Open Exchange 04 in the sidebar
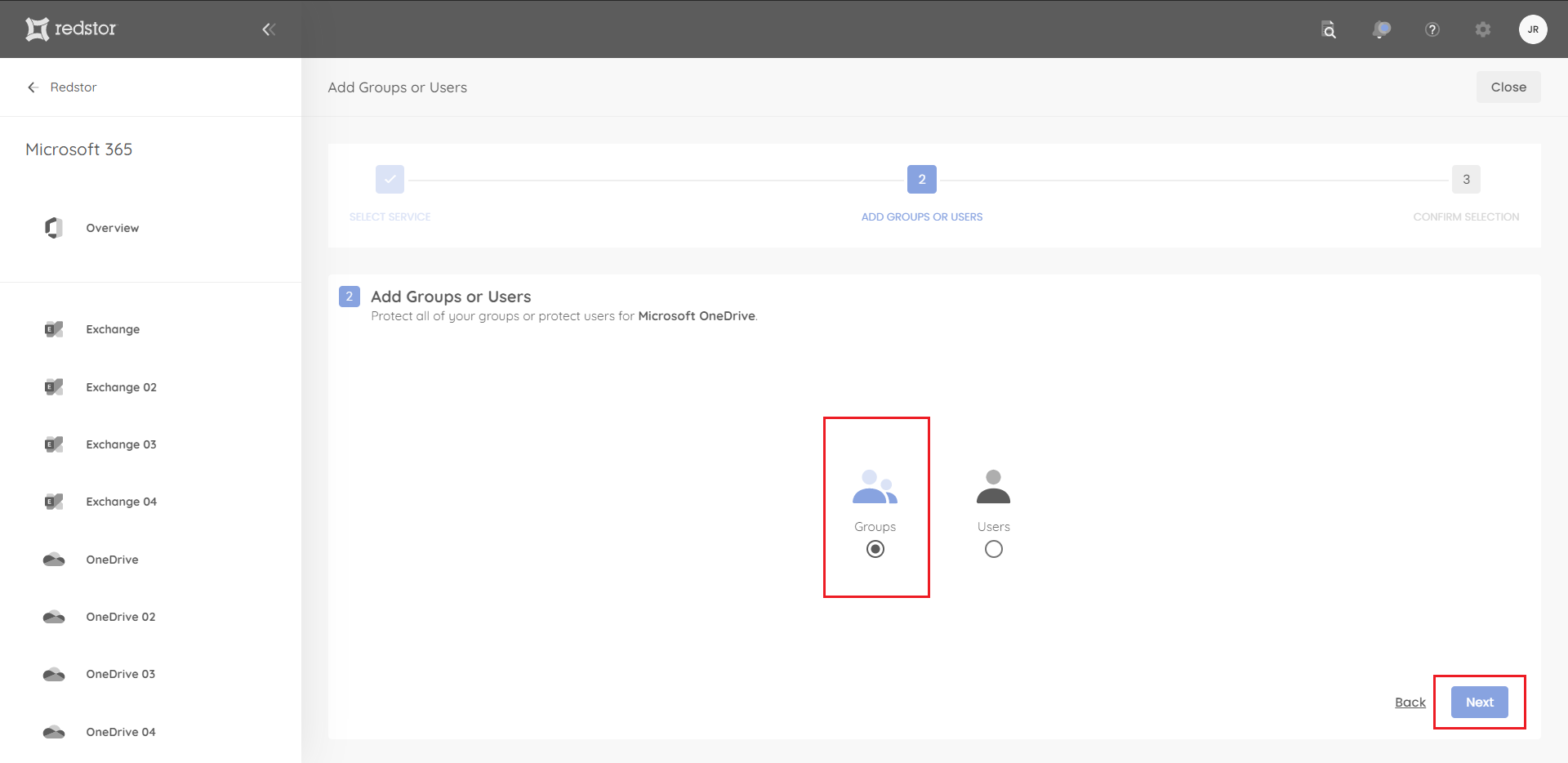The width and height of the screenshot is (1568, 763). click(x=122, y=502)
